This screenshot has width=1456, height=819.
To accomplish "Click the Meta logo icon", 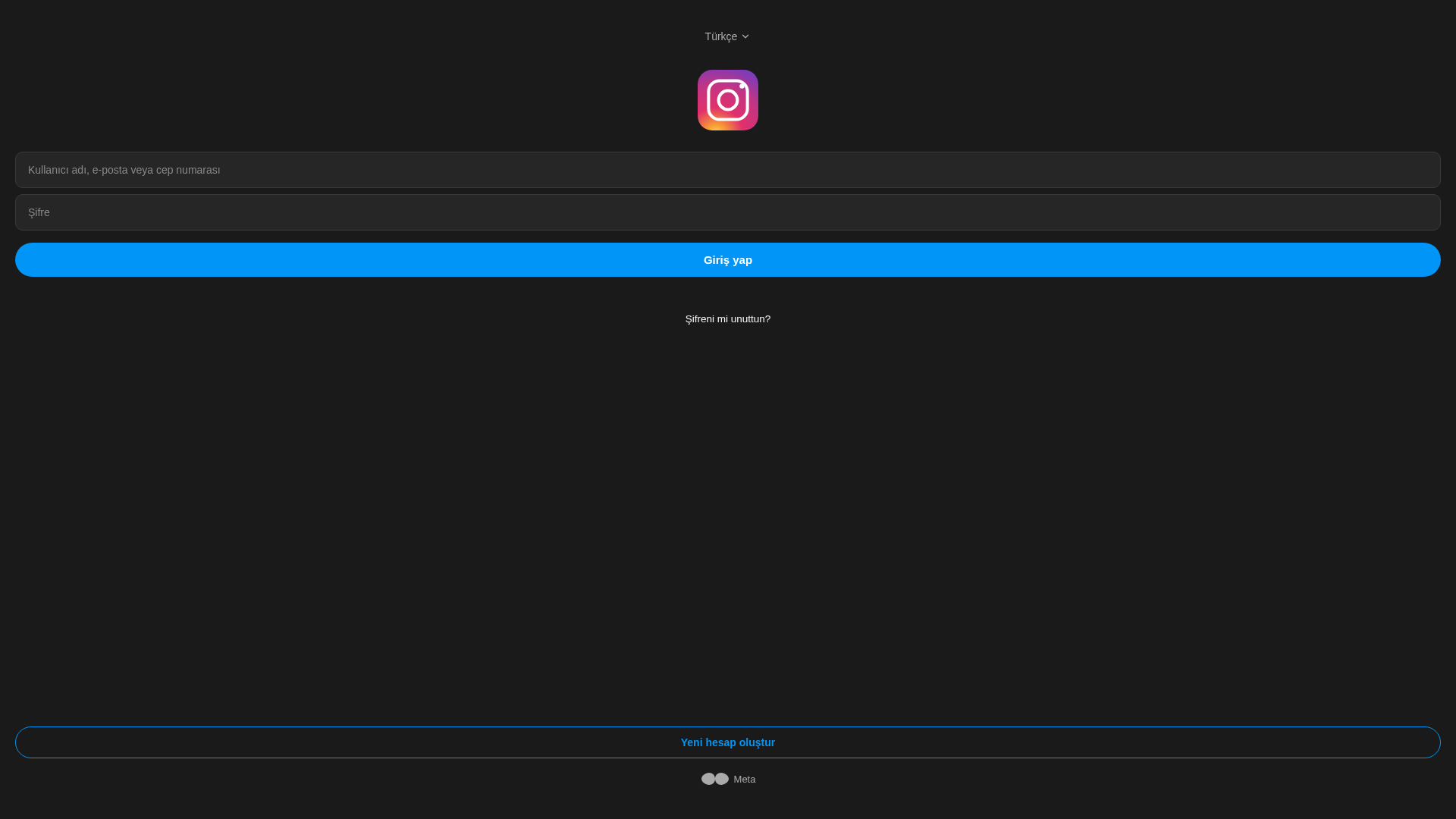I will 715,779.
